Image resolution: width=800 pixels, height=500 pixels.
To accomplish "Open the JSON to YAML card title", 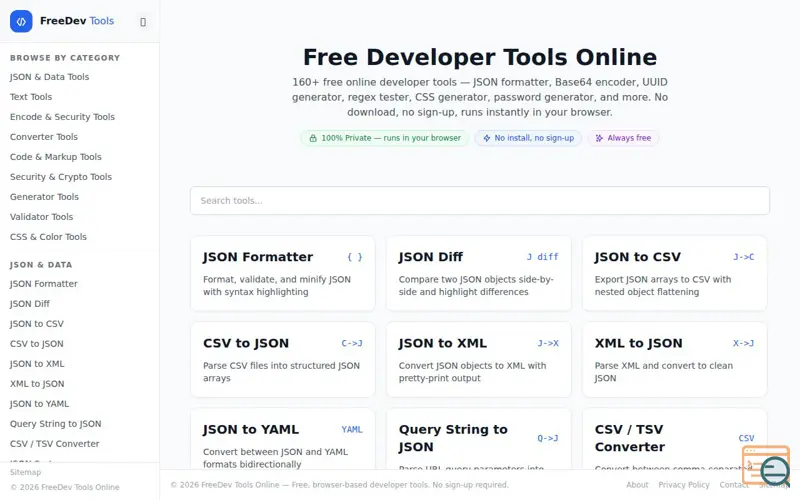I will click(251, 430).
